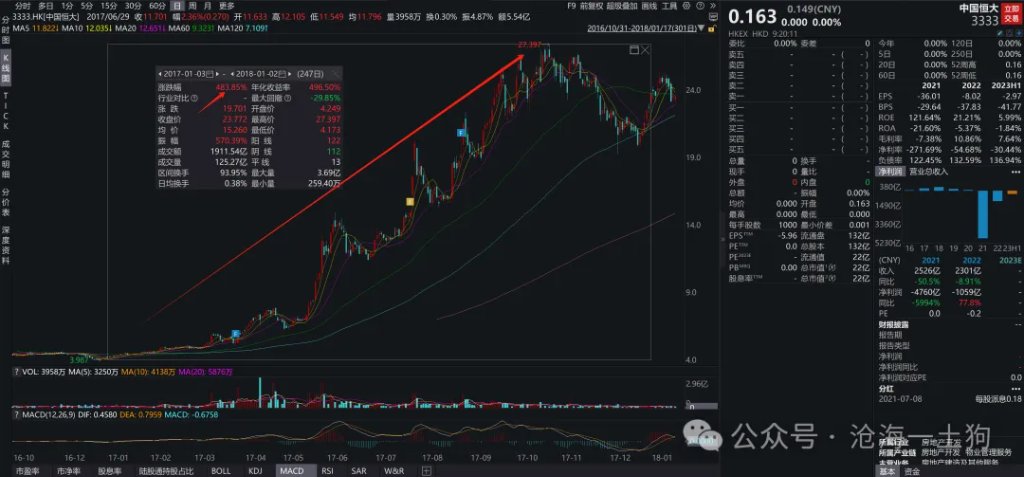This screenshot has width=1024, height=477.
Task: Switch indicator to SAR
Action: pos(359,470)
